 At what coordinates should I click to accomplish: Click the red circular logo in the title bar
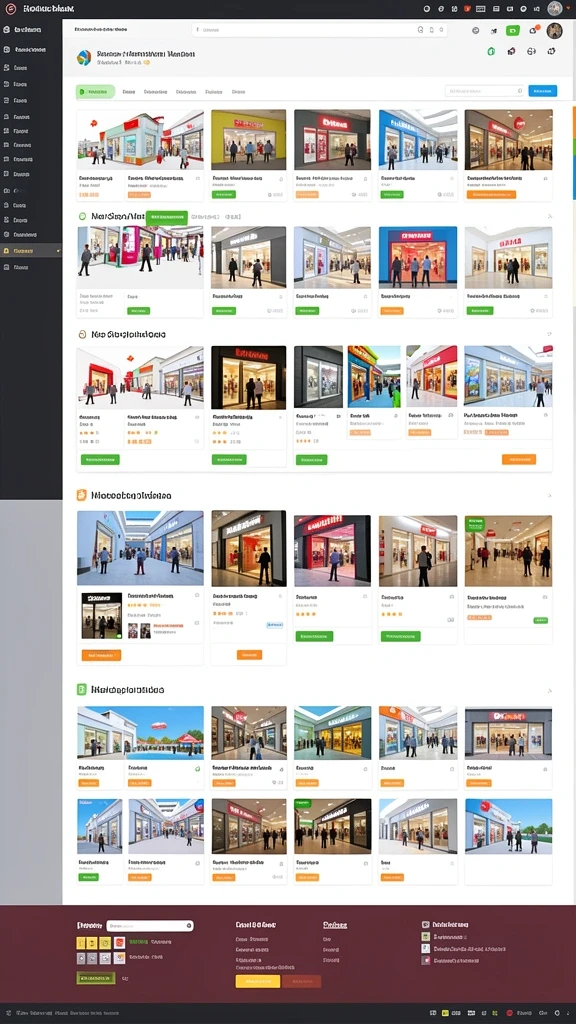click(10, 8)
